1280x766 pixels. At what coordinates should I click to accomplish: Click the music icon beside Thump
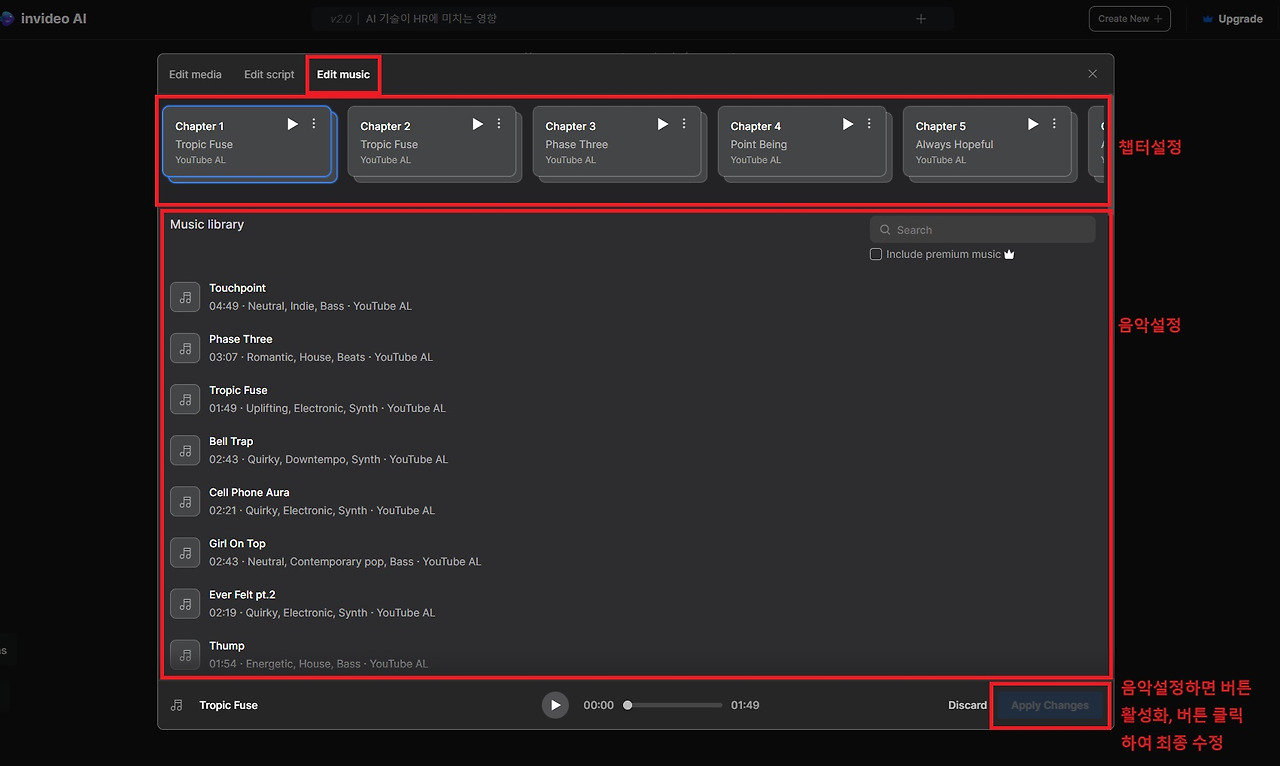[185, 654]
